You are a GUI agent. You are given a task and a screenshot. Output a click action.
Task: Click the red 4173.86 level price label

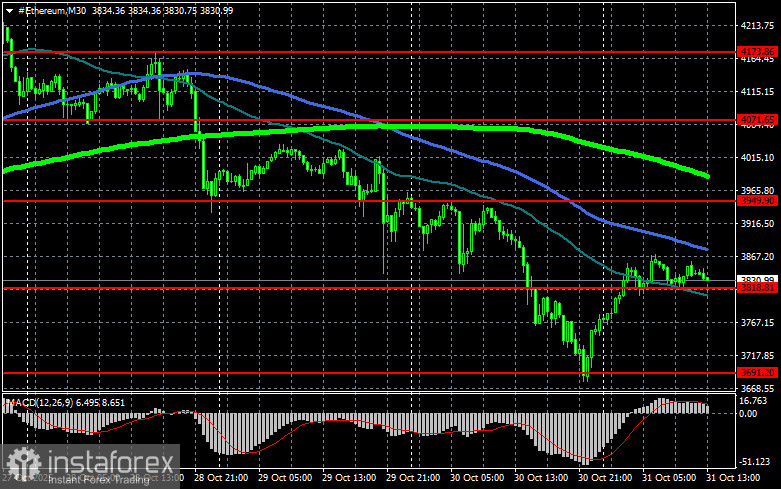757,52
